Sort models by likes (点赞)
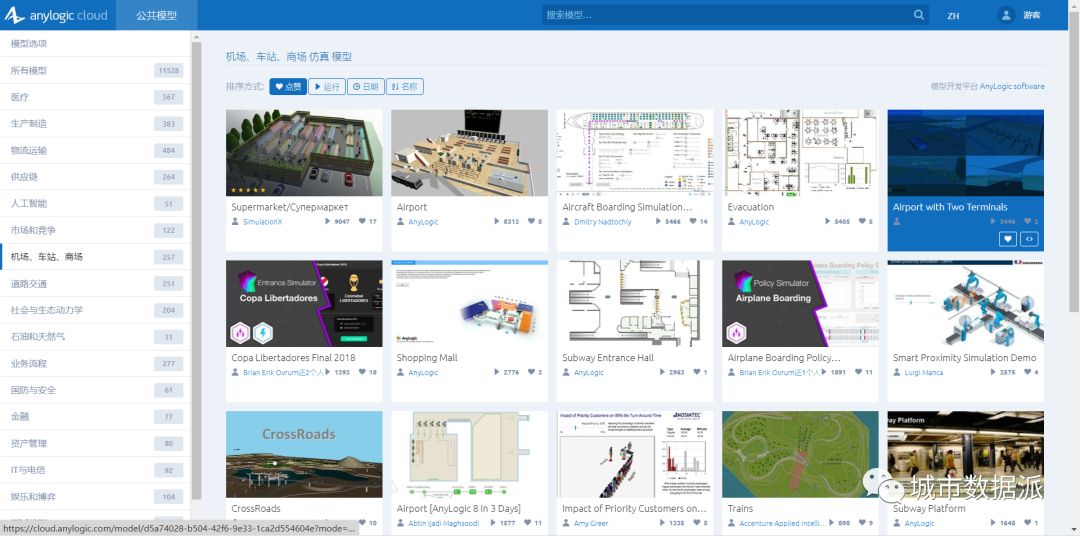Image resolution: width=1080 pixels, height=536 pixels. pos(288,87)
